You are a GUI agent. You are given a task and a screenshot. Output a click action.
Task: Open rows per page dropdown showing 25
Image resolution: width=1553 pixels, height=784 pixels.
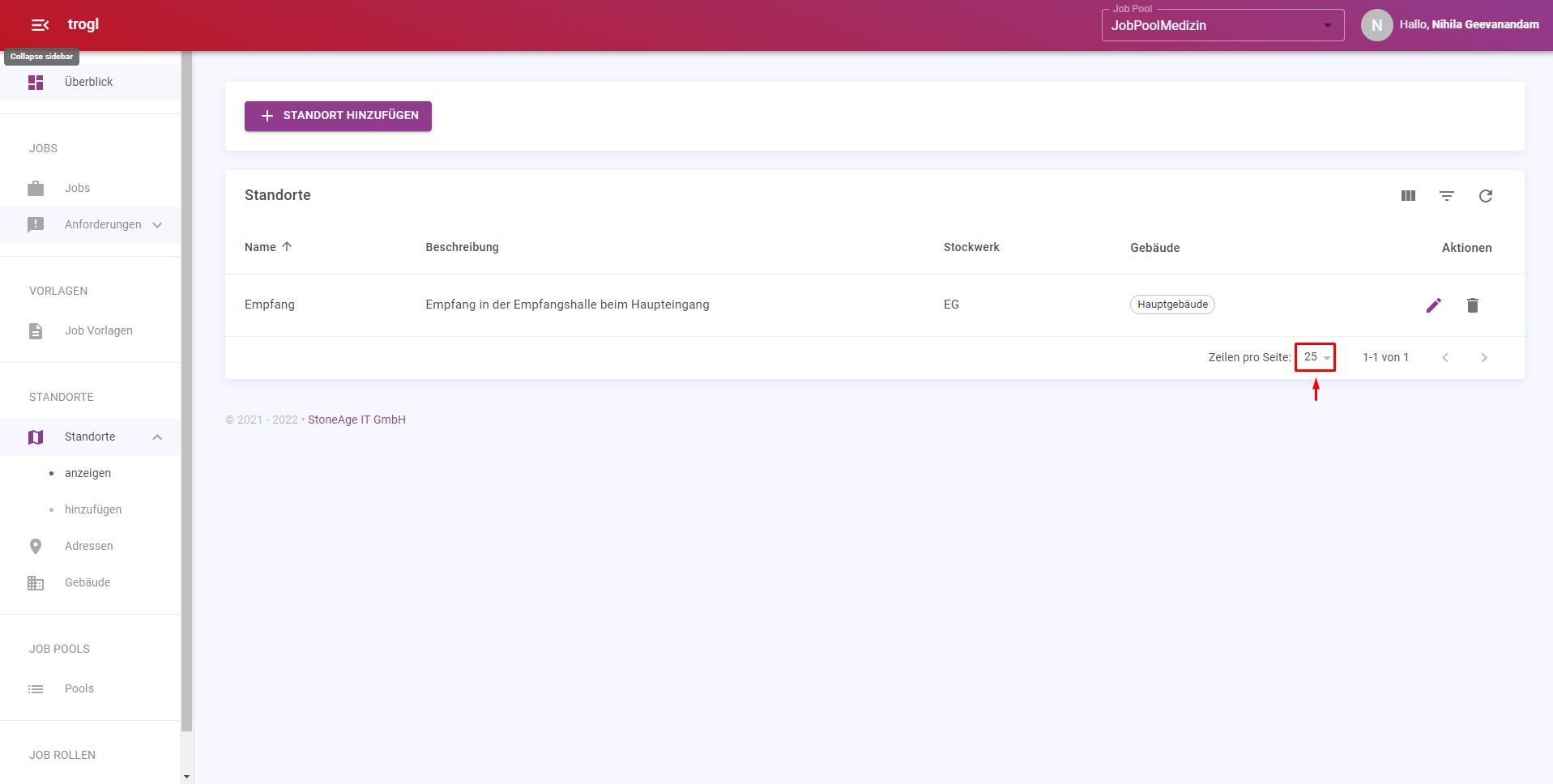coord(1316,357)
